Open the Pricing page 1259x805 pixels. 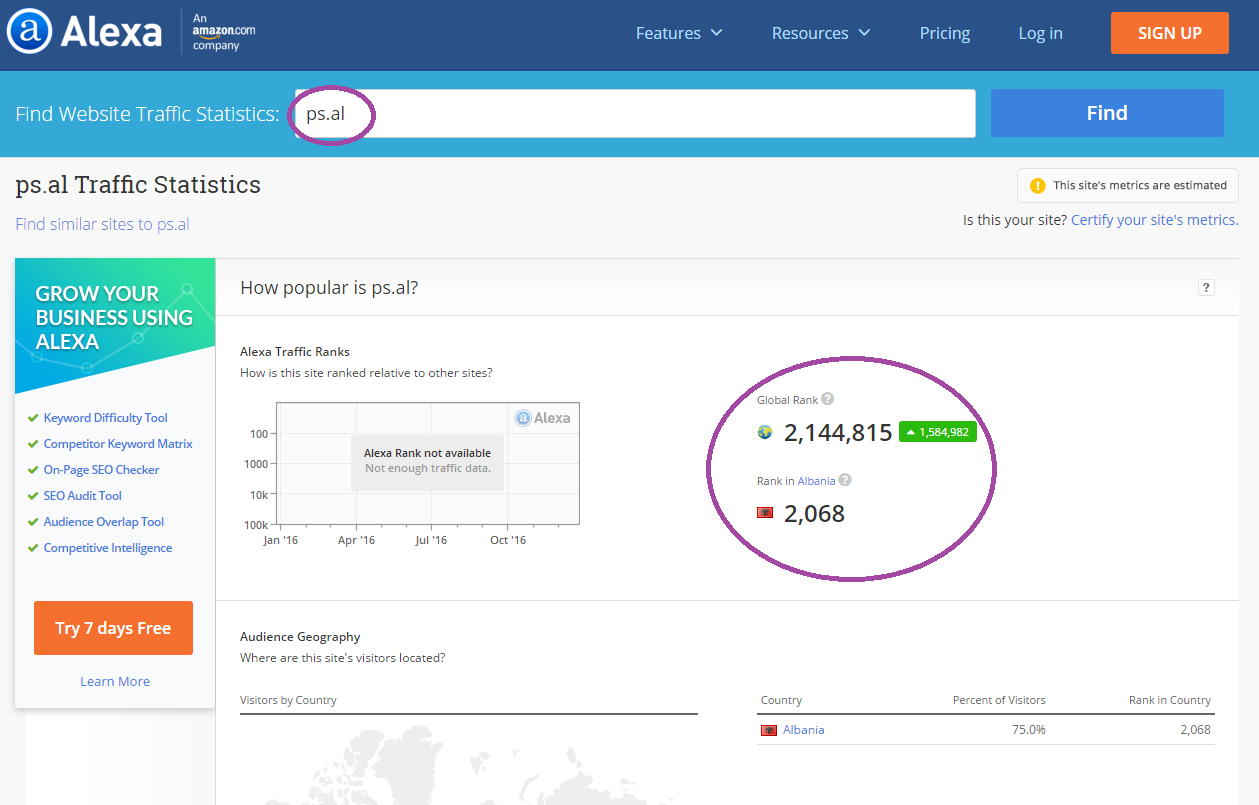(944, 33)
